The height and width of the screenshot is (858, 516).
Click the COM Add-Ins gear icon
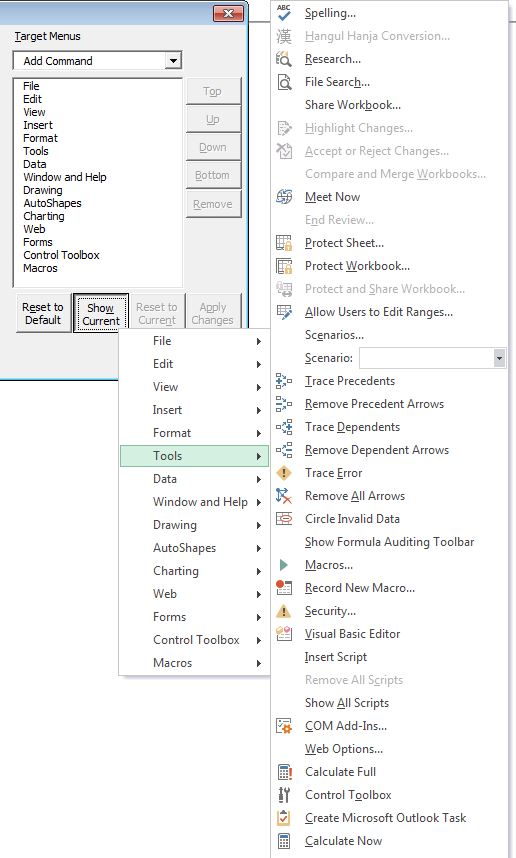(284, 725)
